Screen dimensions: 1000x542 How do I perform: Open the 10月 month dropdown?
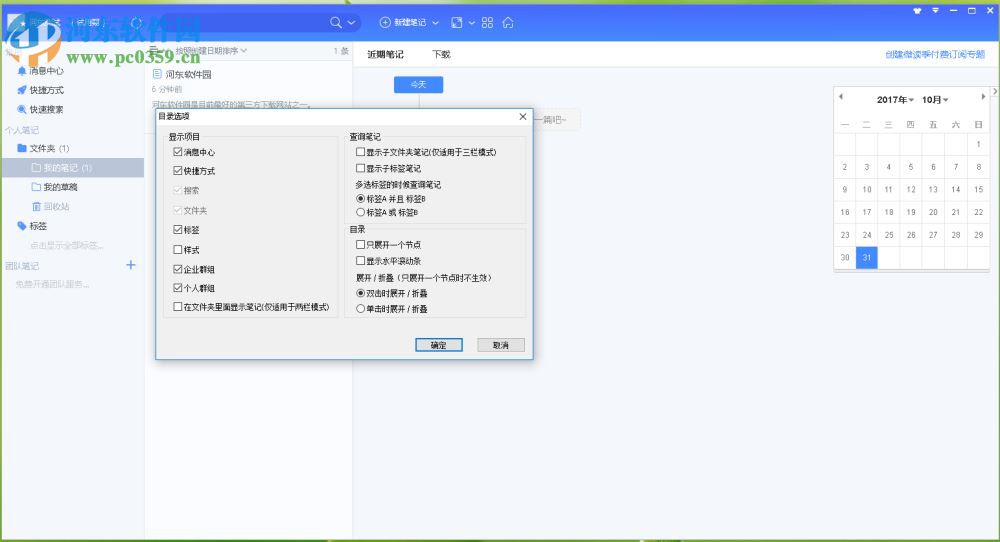pyautogui.click(x=935, y=99)
